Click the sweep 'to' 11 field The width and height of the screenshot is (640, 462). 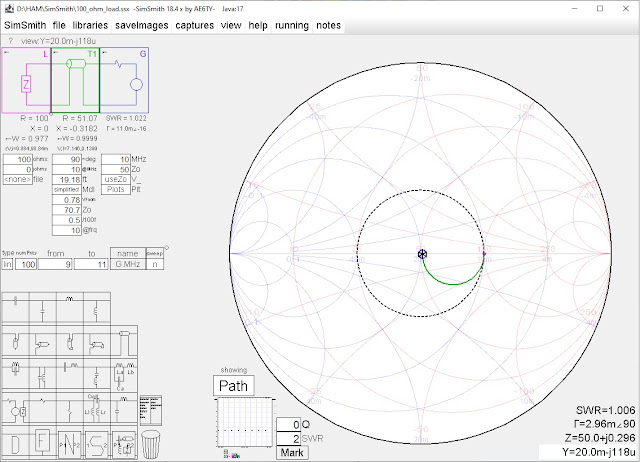pos(91,264)
